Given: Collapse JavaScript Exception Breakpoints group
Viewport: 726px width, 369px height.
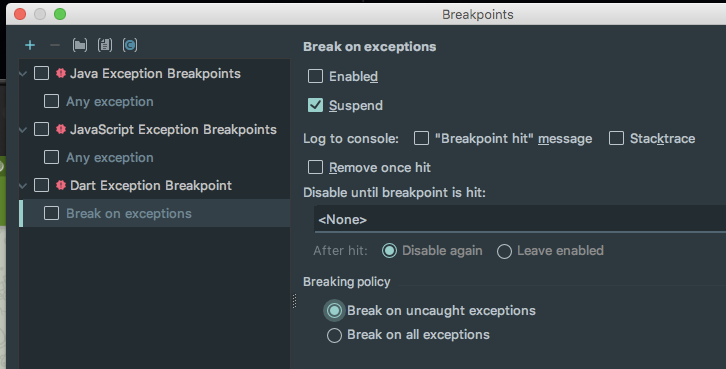Looking at the screenshot, I should coord(23,130).
